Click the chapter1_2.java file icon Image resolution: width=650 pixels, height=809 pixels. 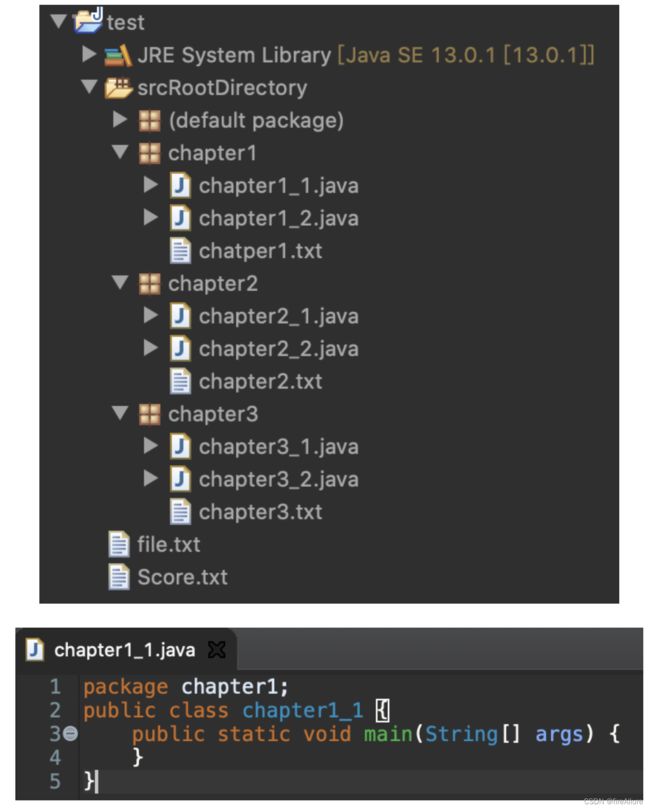180,218
